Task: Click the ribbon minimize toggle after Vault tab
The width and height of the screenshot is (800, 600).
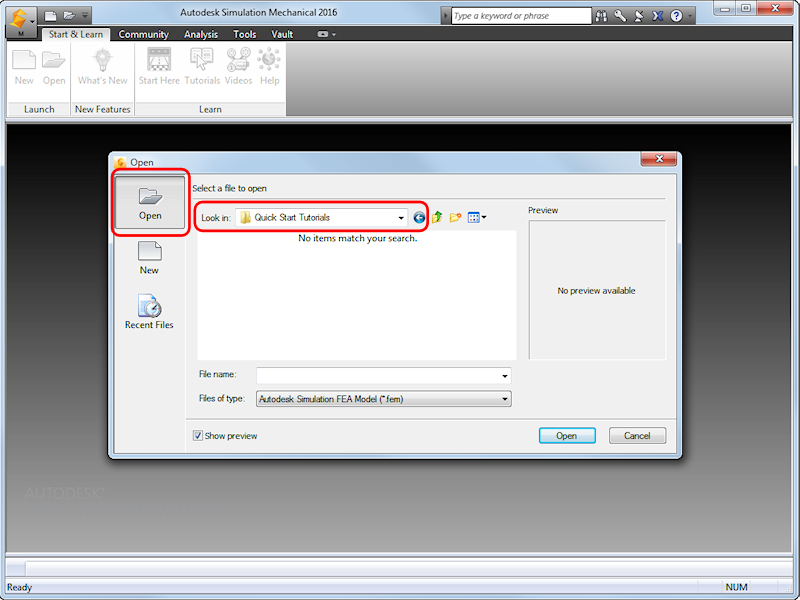Action: point(323,34)
